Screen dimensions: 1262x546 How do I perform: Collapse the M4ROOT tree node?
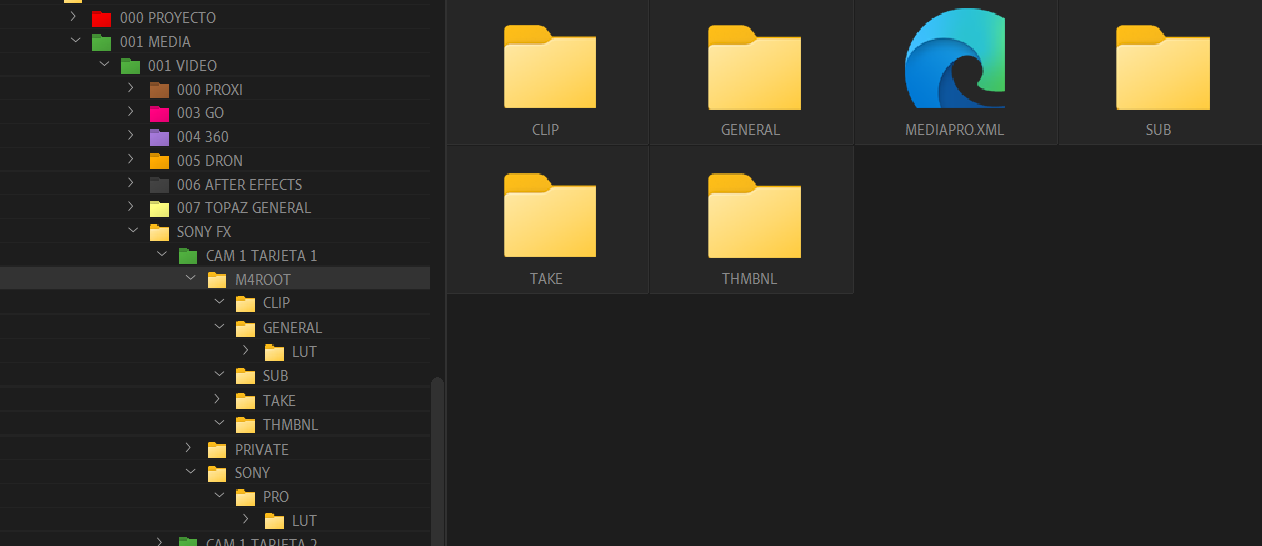click(x=189, y=279)
